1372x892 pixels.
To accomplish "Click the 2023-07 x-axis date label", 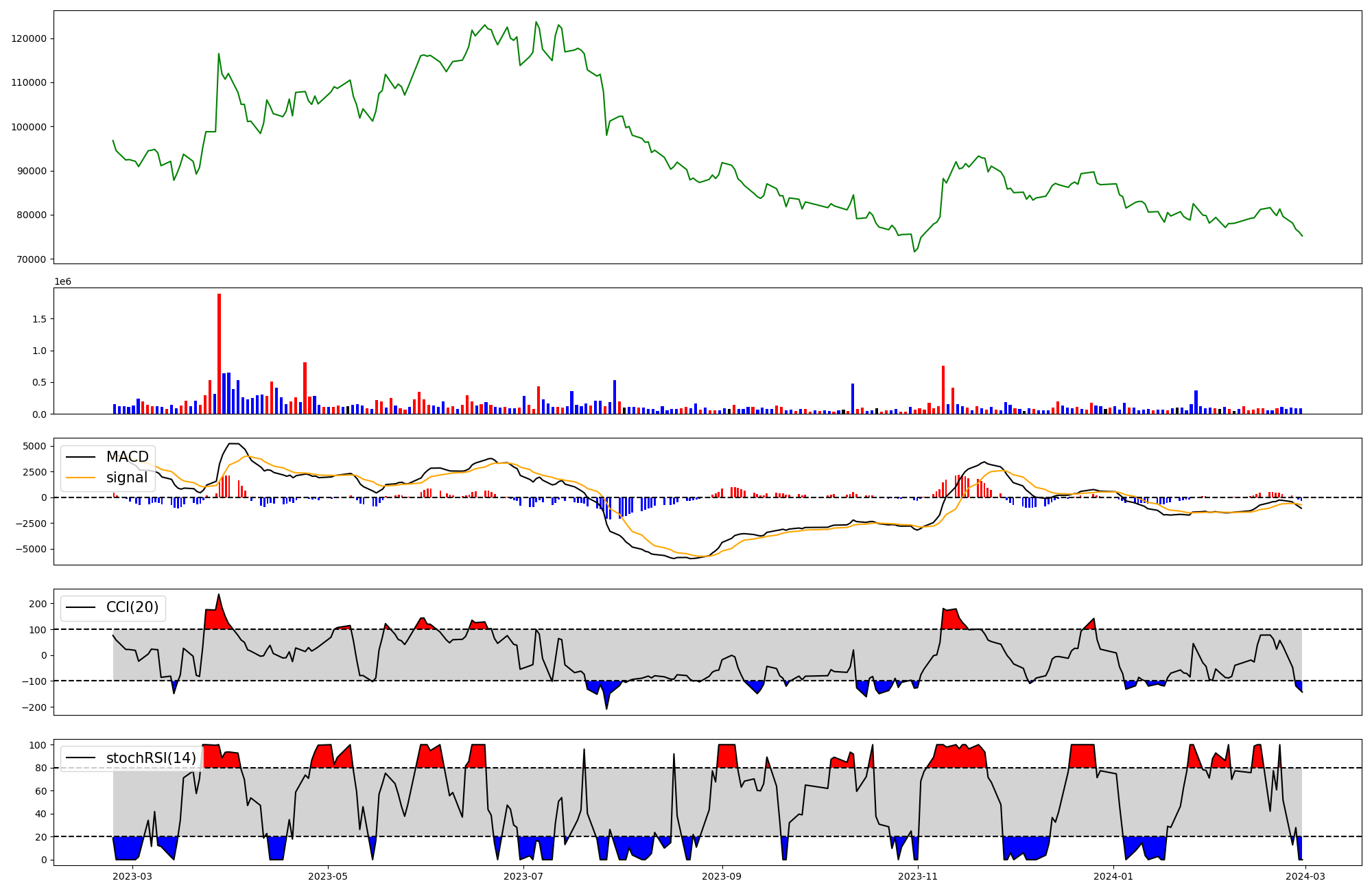I will pos(523,876).
